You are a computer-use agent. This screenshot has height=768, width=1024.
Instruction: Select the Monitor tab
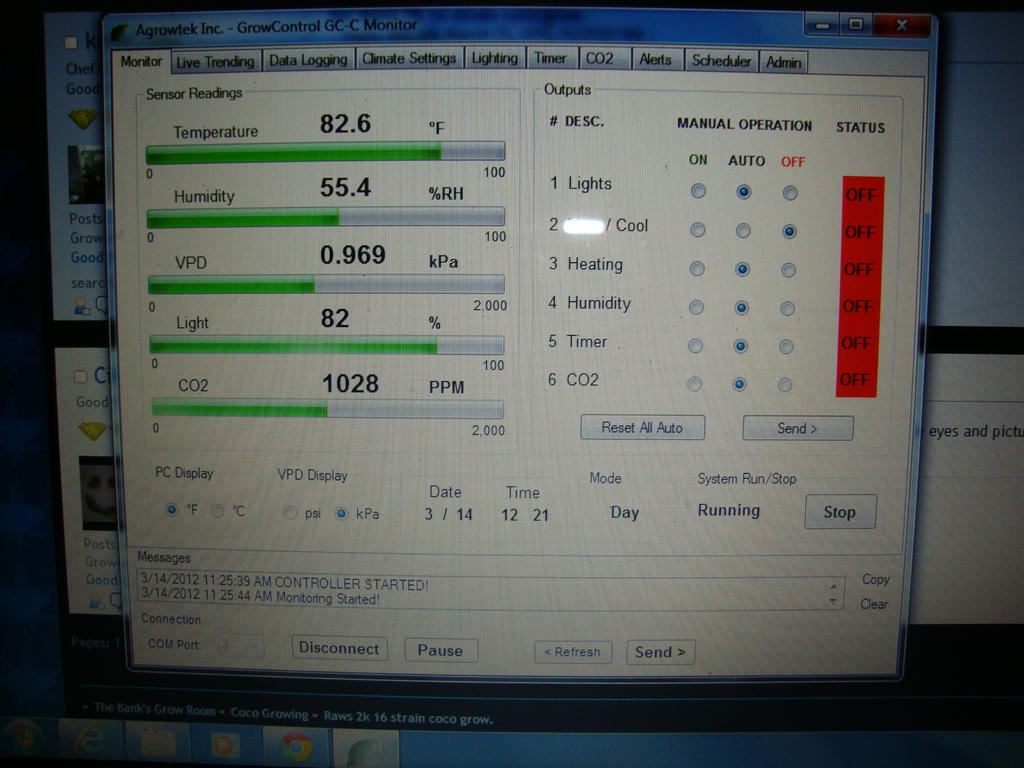141,61
